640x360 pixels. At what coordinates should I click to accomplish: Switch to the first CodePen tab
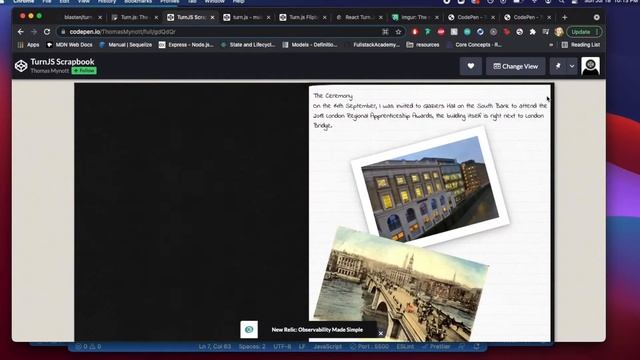tap(471, 18)
